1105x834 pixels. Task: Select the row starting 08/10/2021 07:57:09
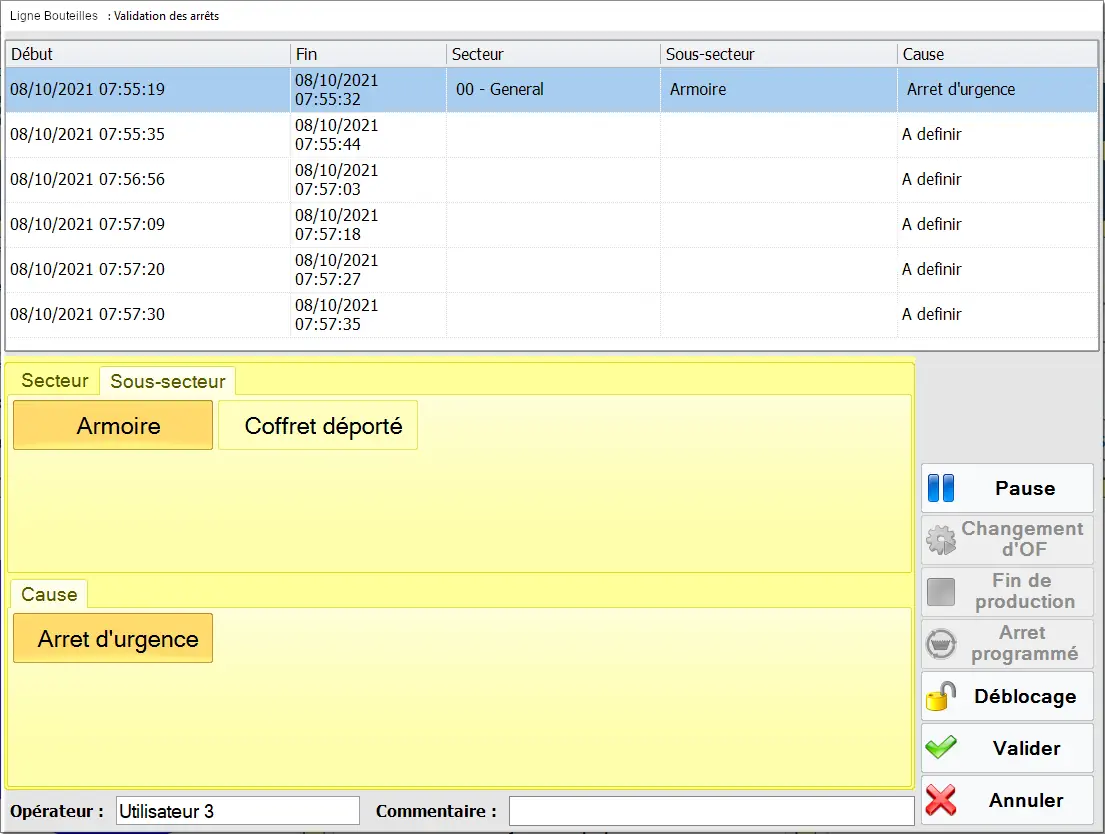point(552,225)
